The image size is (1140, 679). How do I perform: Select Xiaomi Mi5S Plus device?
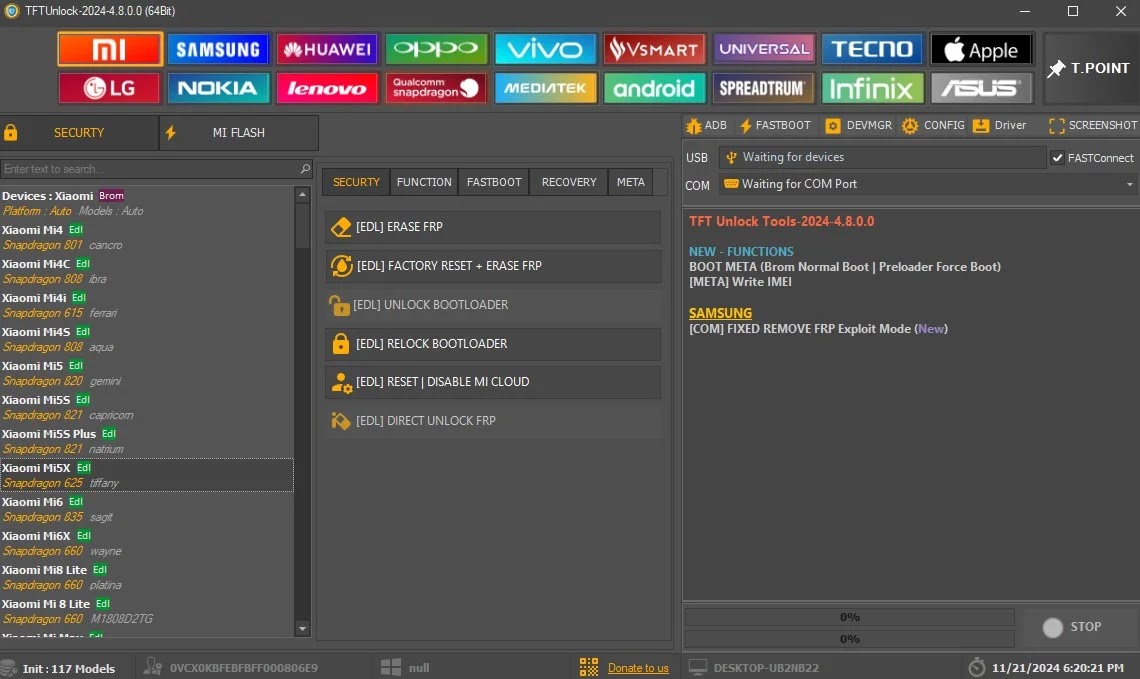[x=147, y=441]
